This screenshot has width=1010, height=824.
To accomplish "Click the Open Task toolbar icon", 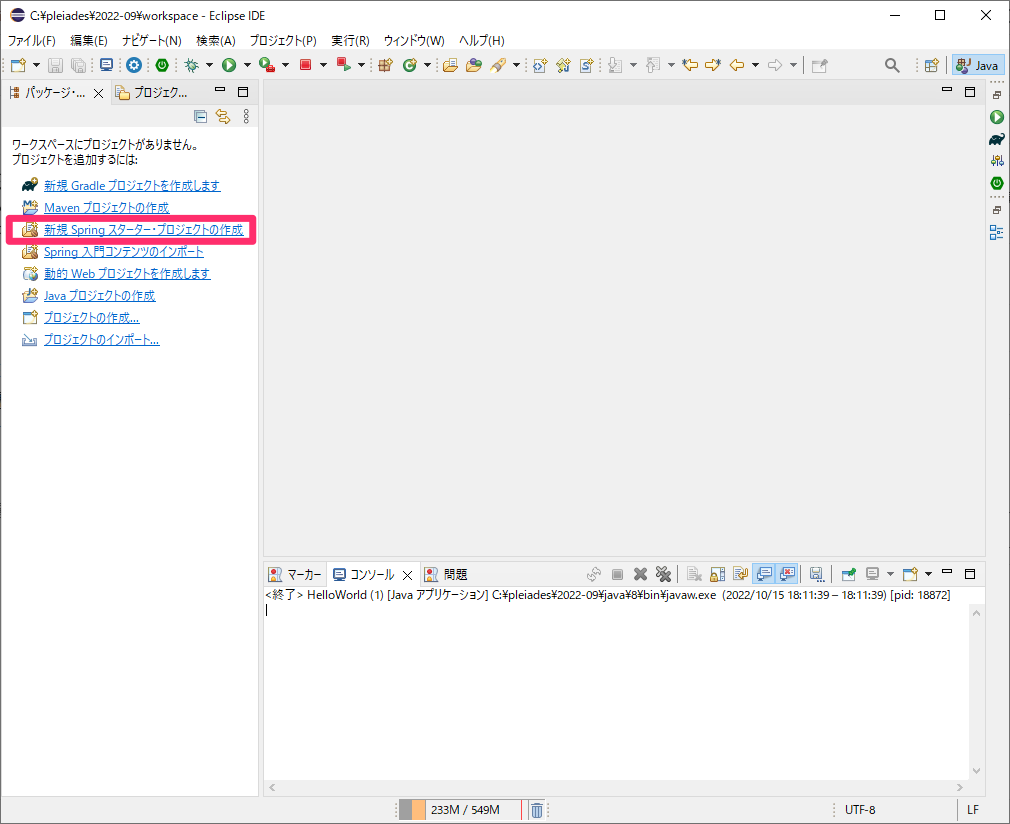I will 474,65.
